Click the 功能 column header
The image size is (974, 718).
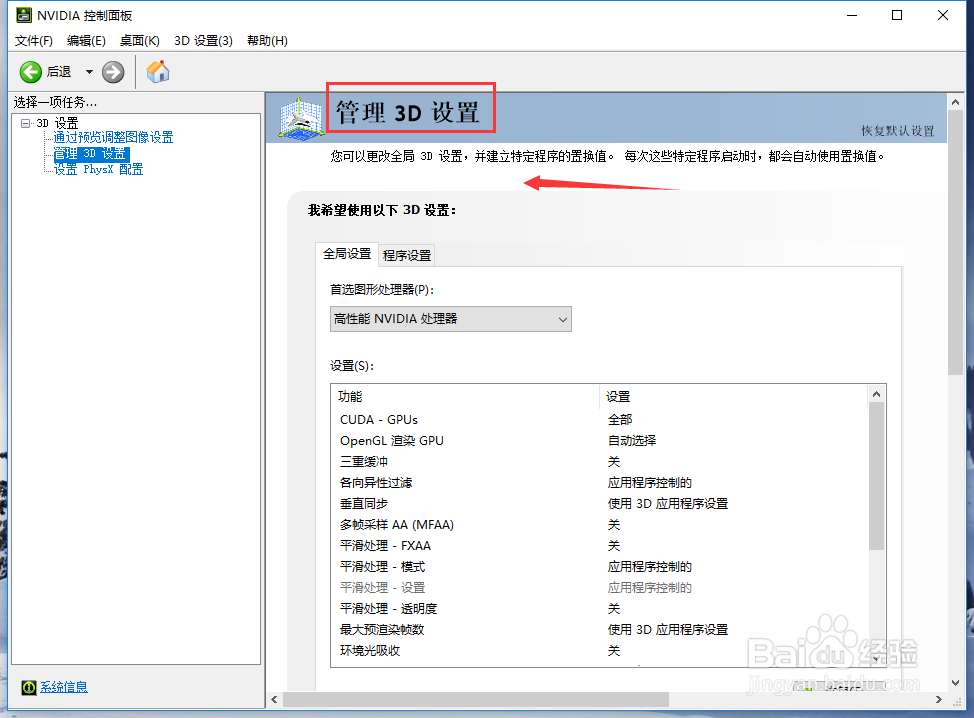[x=465, y=396]
